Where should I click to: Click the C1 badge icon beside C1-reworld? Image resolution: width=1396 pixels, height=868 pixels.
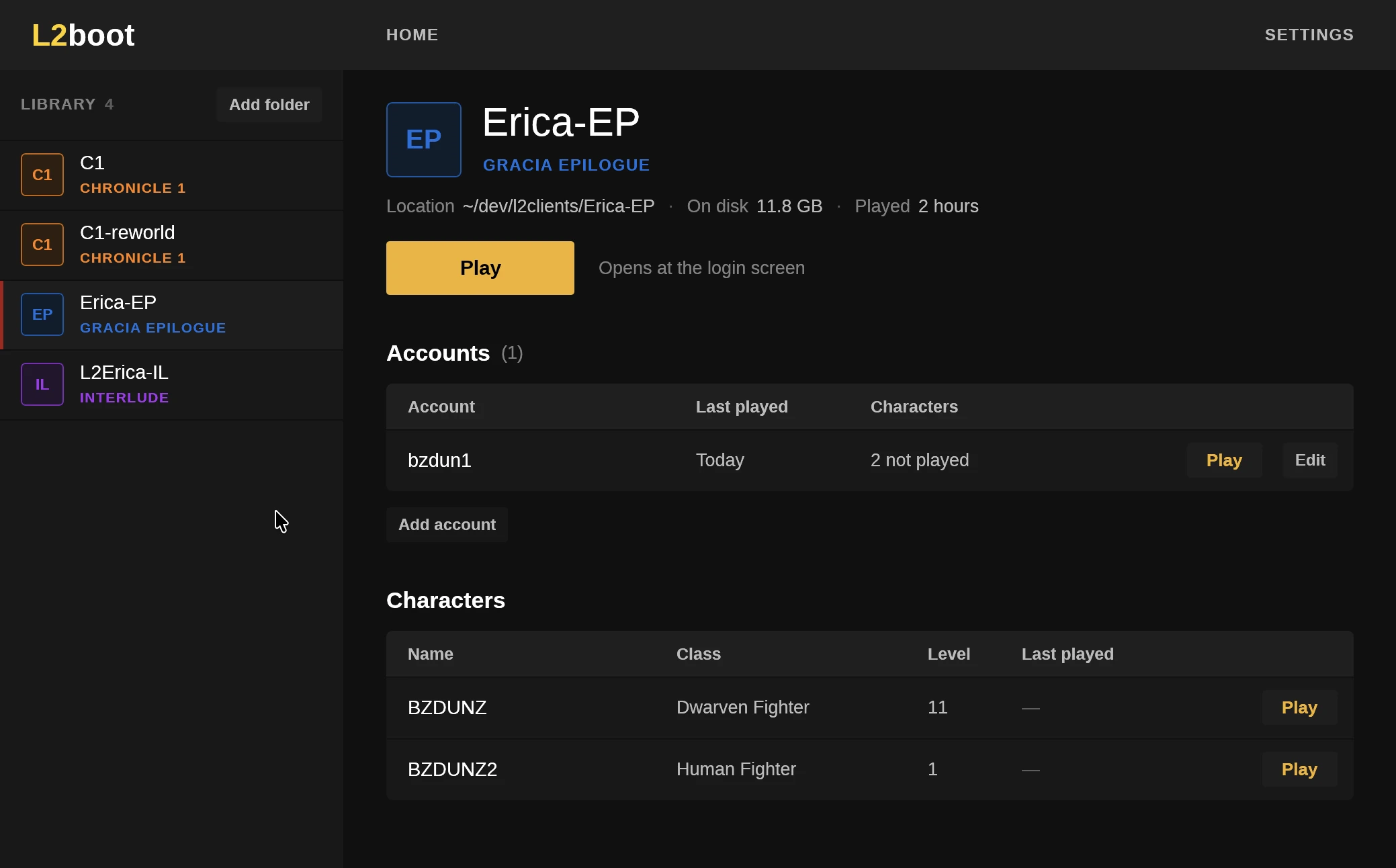point(42,245)
